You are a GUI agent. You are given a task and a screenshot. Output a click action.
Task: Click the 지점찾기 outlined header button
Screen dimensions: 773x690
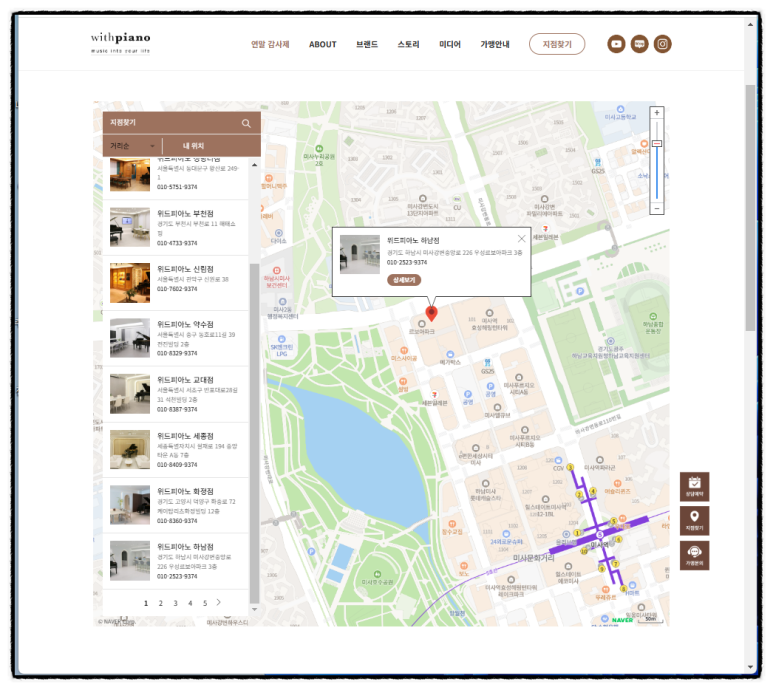[x=557, y=44]
